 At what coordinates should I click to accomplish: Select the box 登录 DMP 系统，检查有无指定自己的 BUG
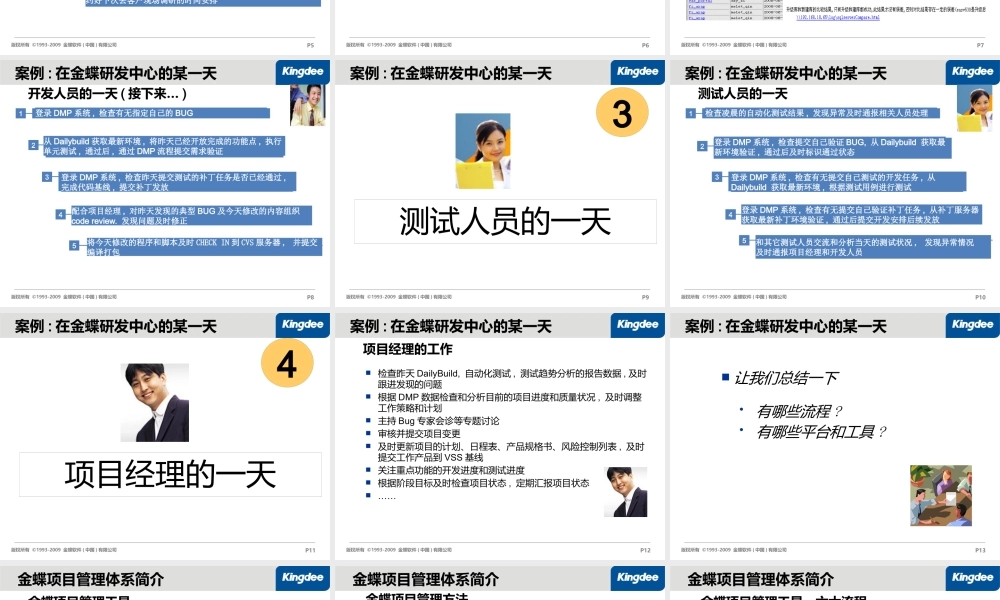(151, 113)
